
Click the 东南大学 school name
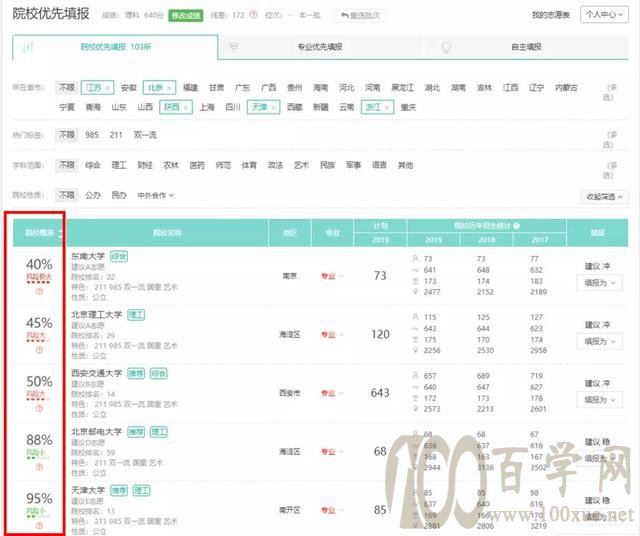88,256
